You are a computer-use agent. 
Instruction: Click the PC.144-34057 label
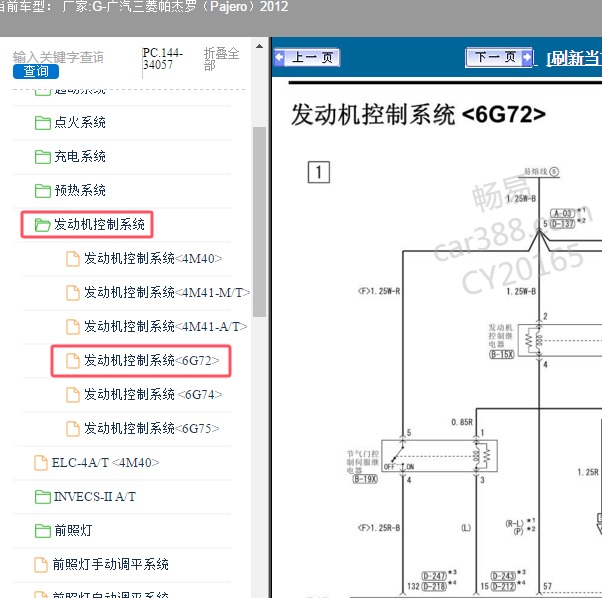pos(162,59)
